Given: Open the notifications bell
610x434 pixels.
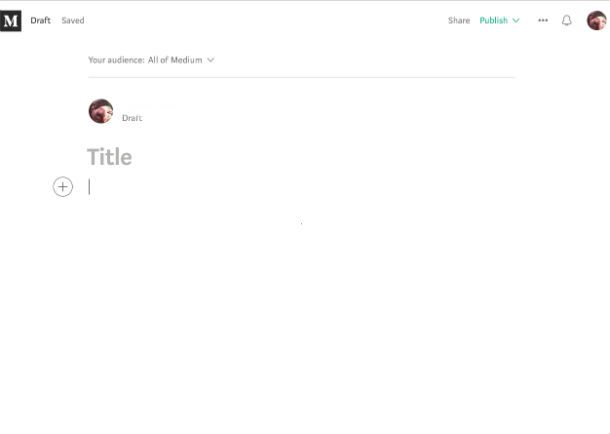Looking at the screenshot, I should (566, 21).
